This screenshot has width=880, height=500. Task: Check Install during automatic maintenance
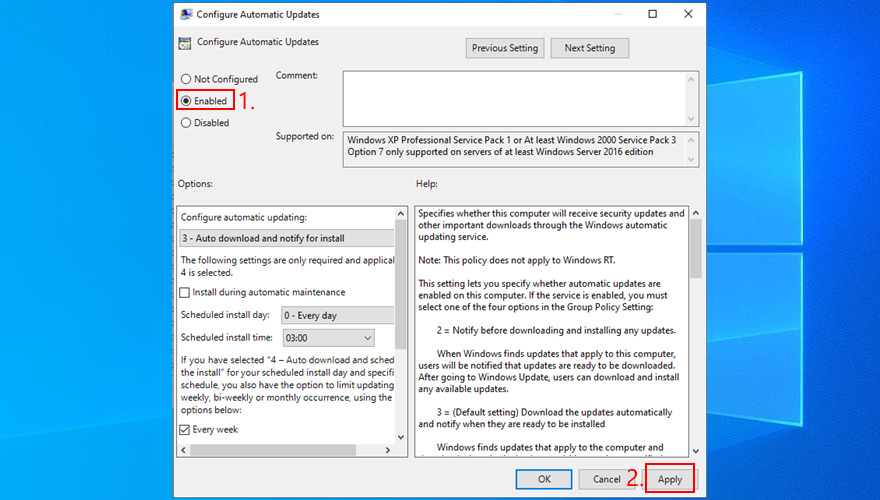pos(185,292)
